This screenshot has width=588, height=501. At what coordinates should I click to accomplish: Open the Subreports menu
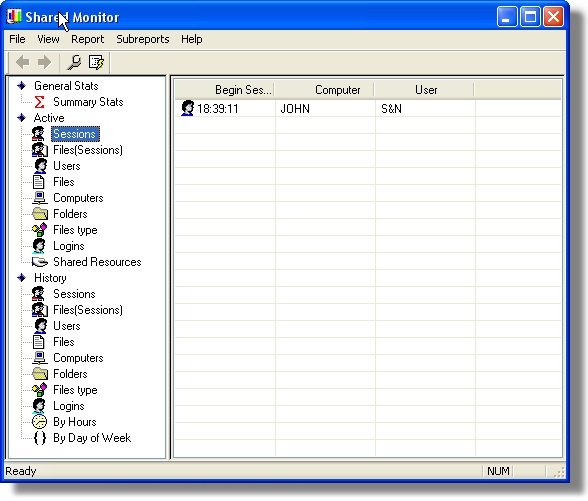click(x=142, y=39)
